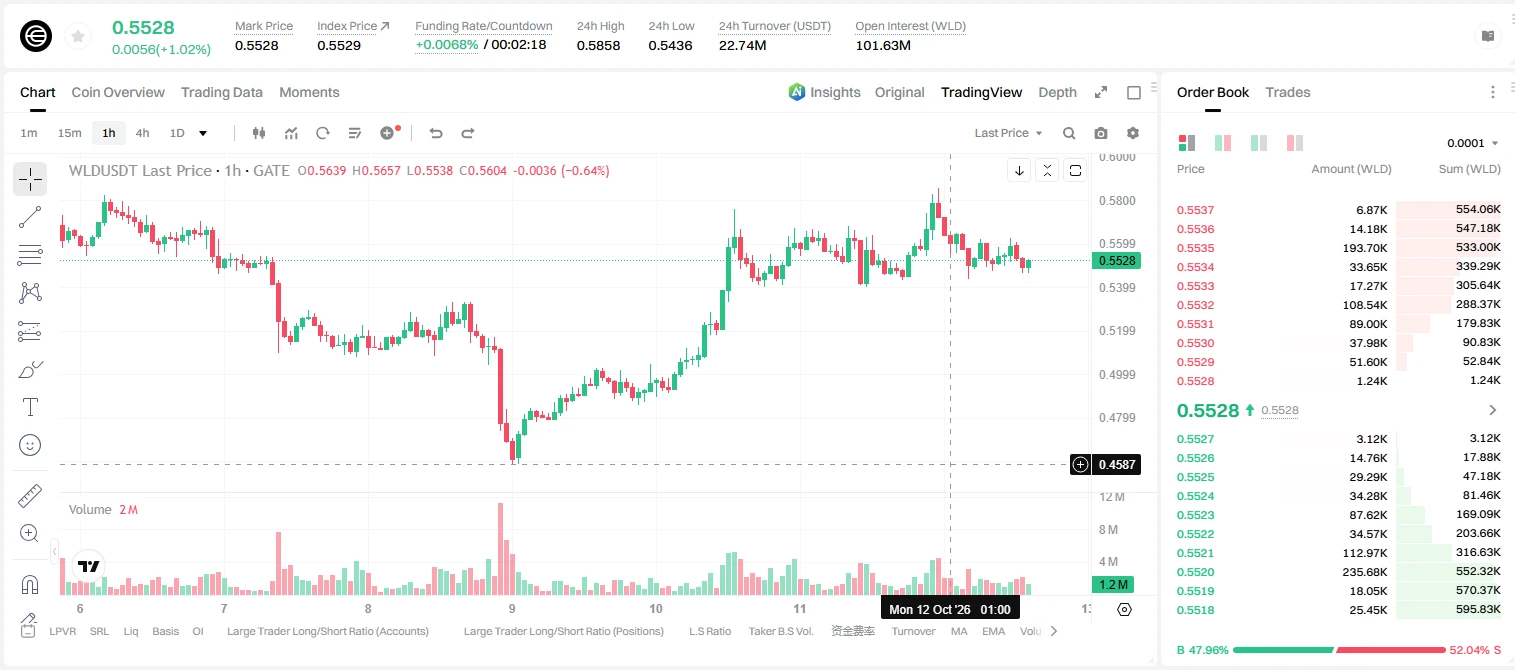Viewport: 1515px width, 670px height.
Task: Open chart settings gear icon
Action: pos(1133,133)
